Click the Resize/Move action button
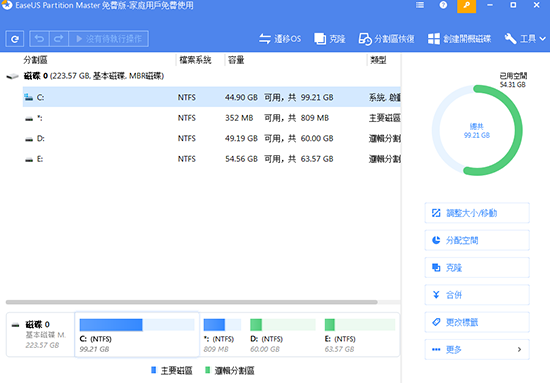The height and width of the screenshot is (383, 550). [x=477, y=213]
